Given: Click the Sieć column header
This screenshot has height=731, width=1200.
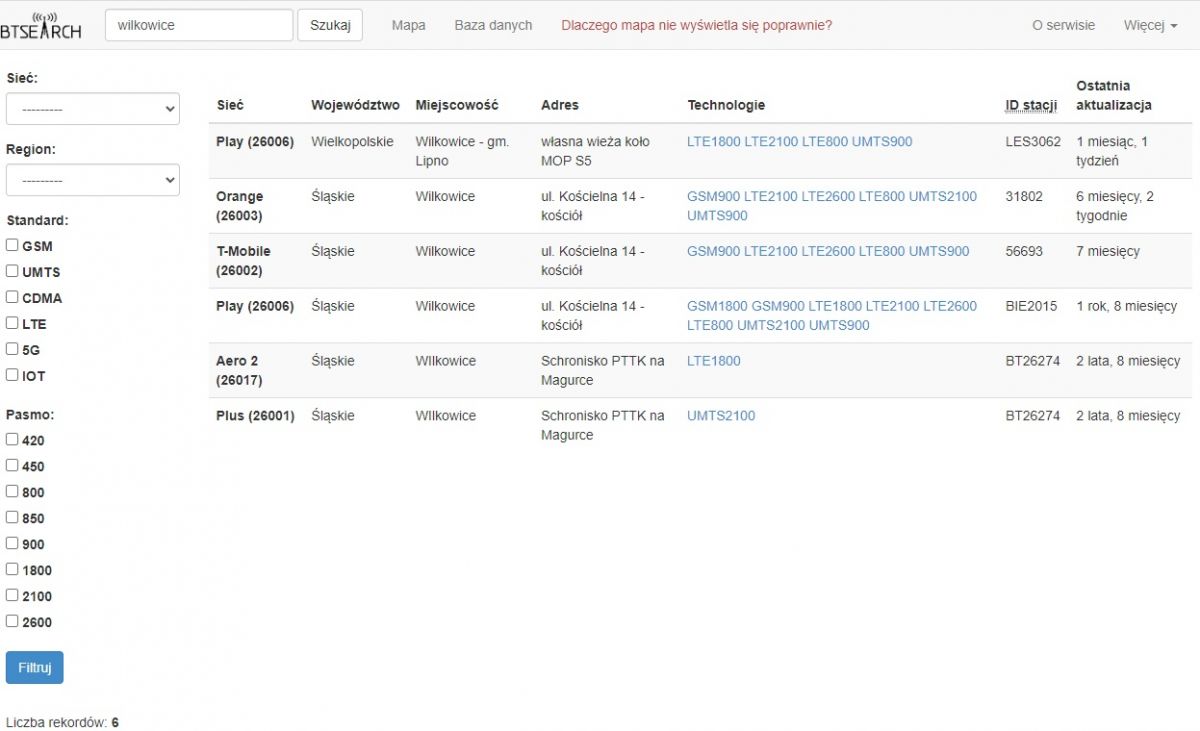Looking at the screenshot, I should (230, 105).
